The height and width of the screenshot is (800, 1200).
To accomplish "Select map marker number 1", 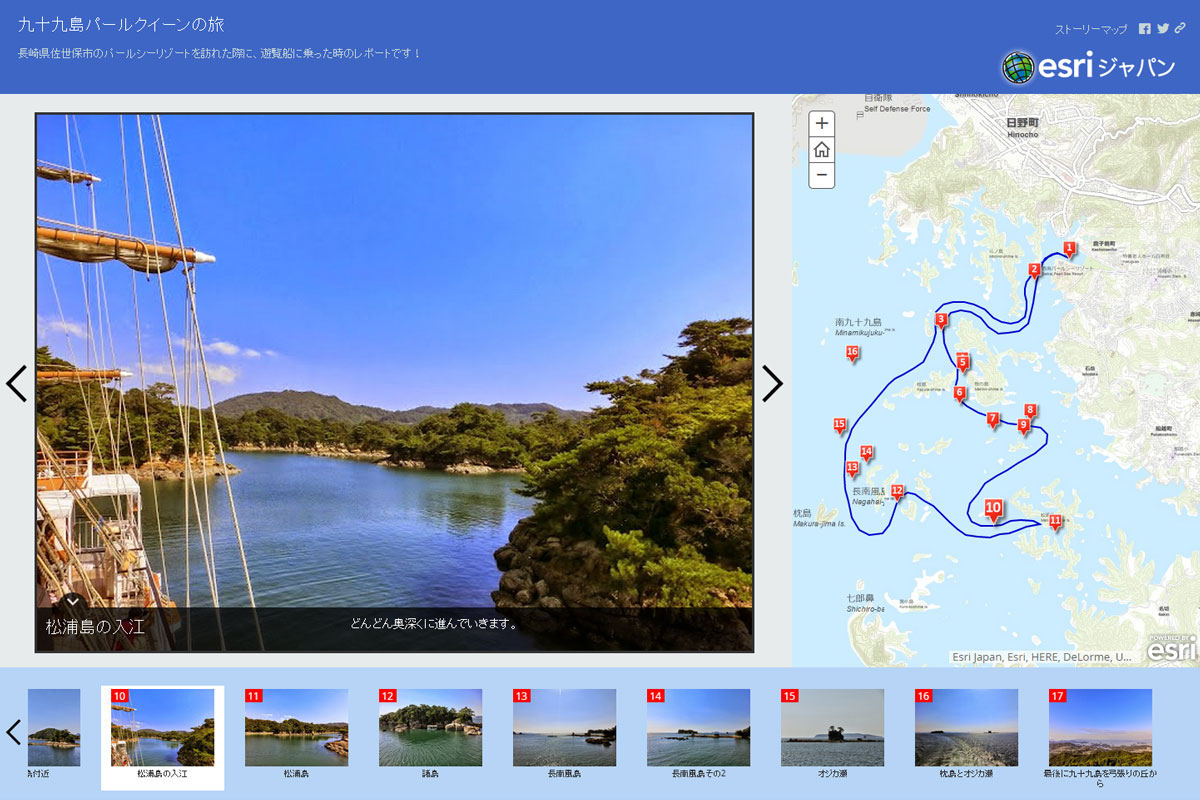I will (1069, 248).
